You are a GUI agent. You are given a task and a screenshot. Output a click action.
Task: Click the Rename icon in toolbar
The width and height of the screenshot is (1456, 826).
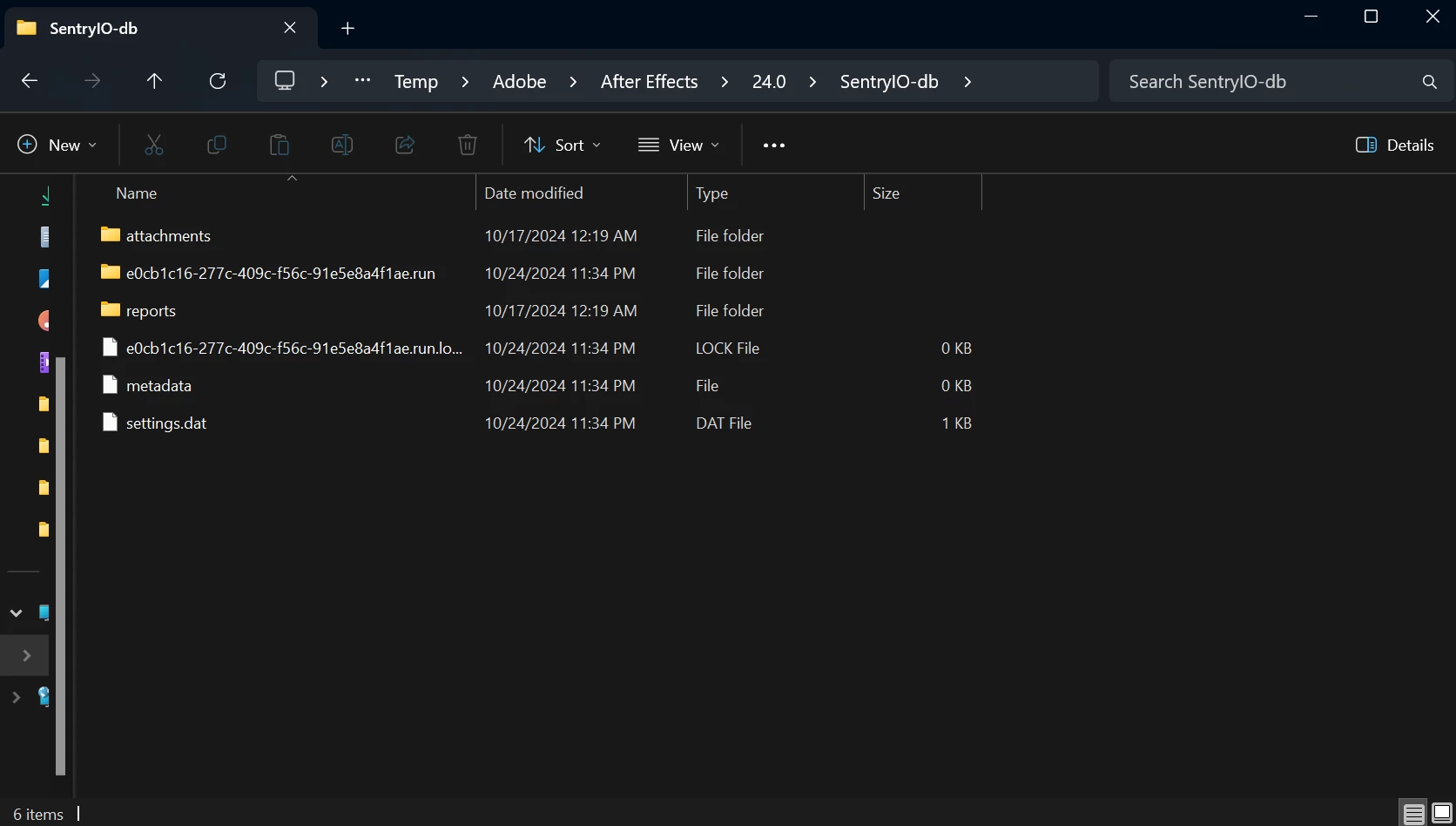pyautogui.click(x=342, y=145)
